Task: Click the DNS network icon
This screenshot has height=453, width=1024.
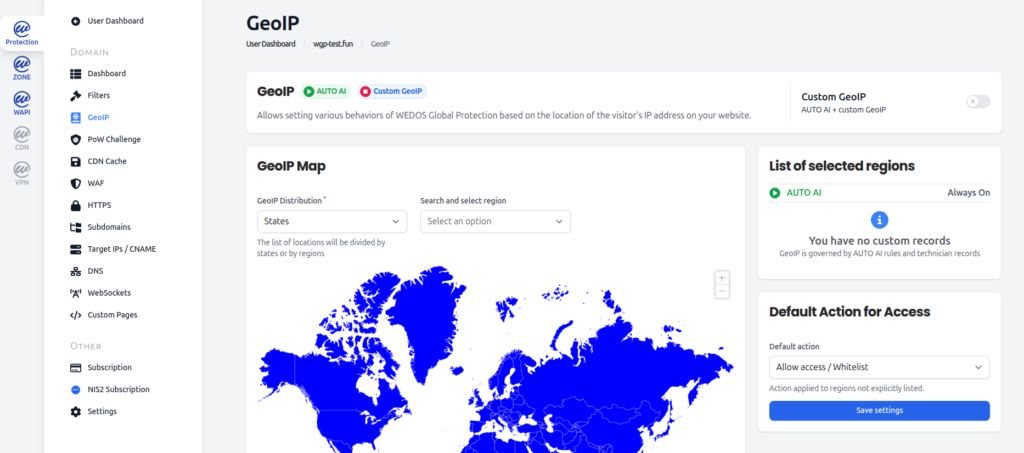Action: click(75, 271)
